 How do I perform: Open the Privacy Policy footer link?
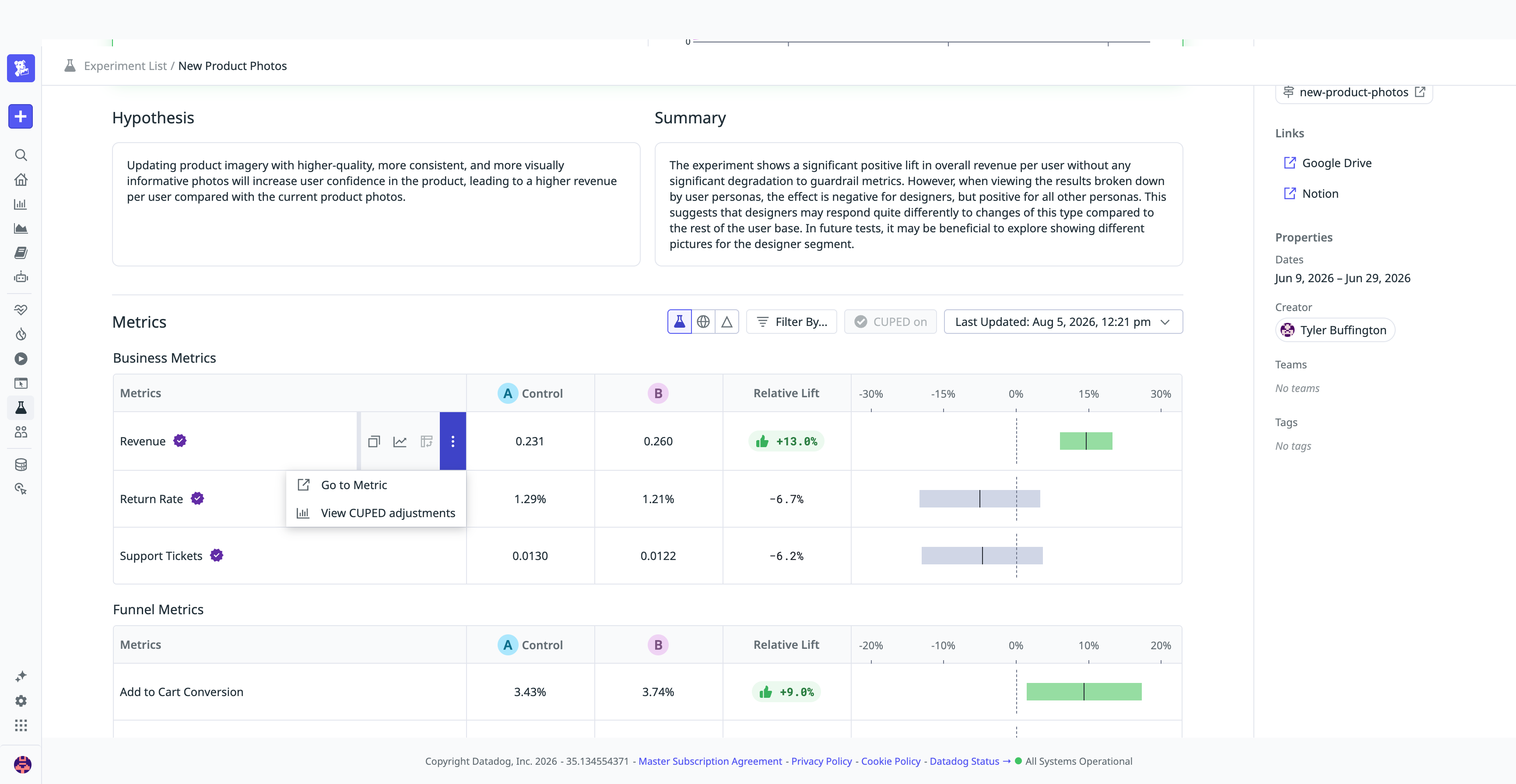821,761
